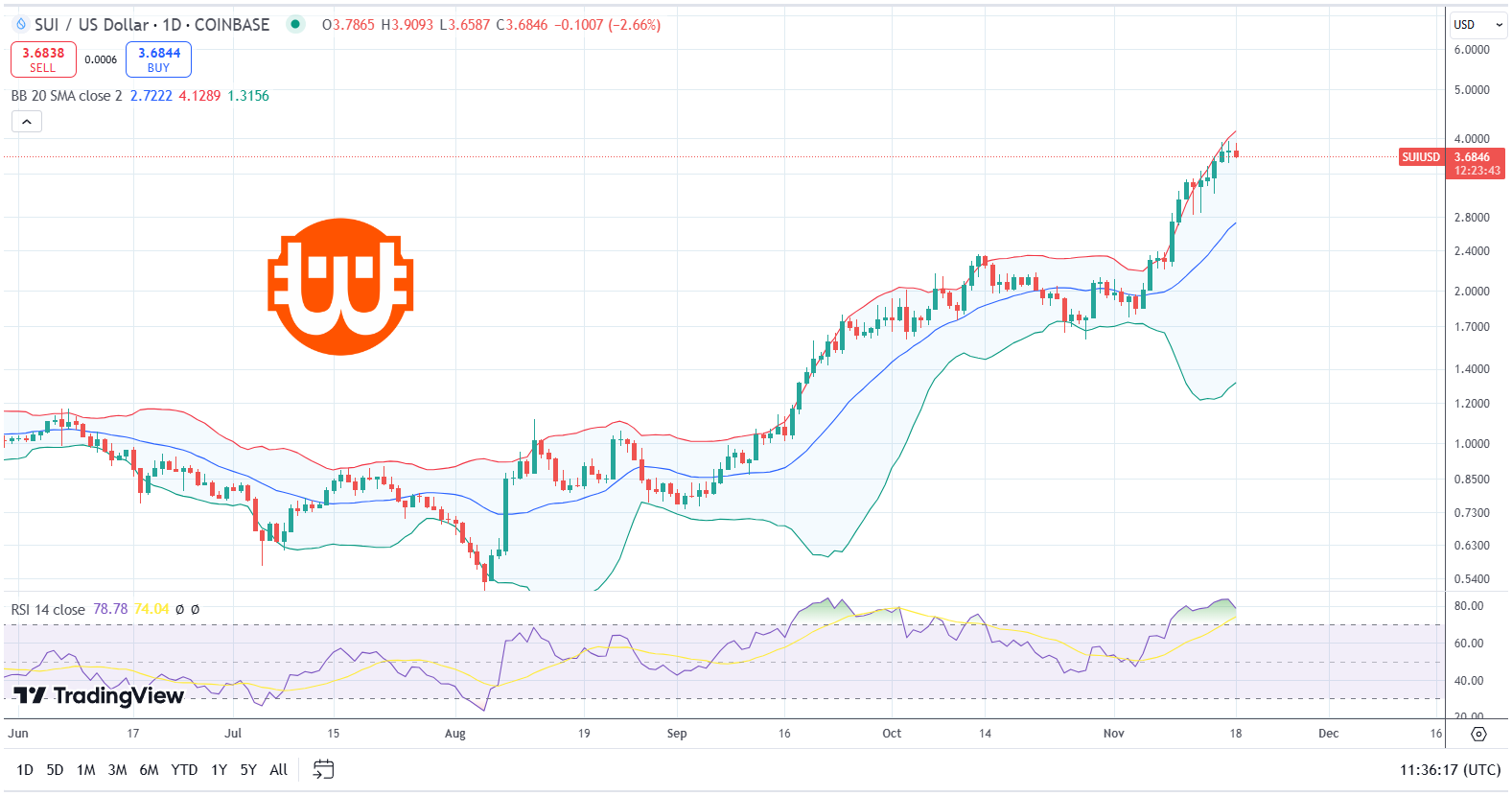Click the BB 20 SMA close 2 indicator label

click(x=66, y=96)
